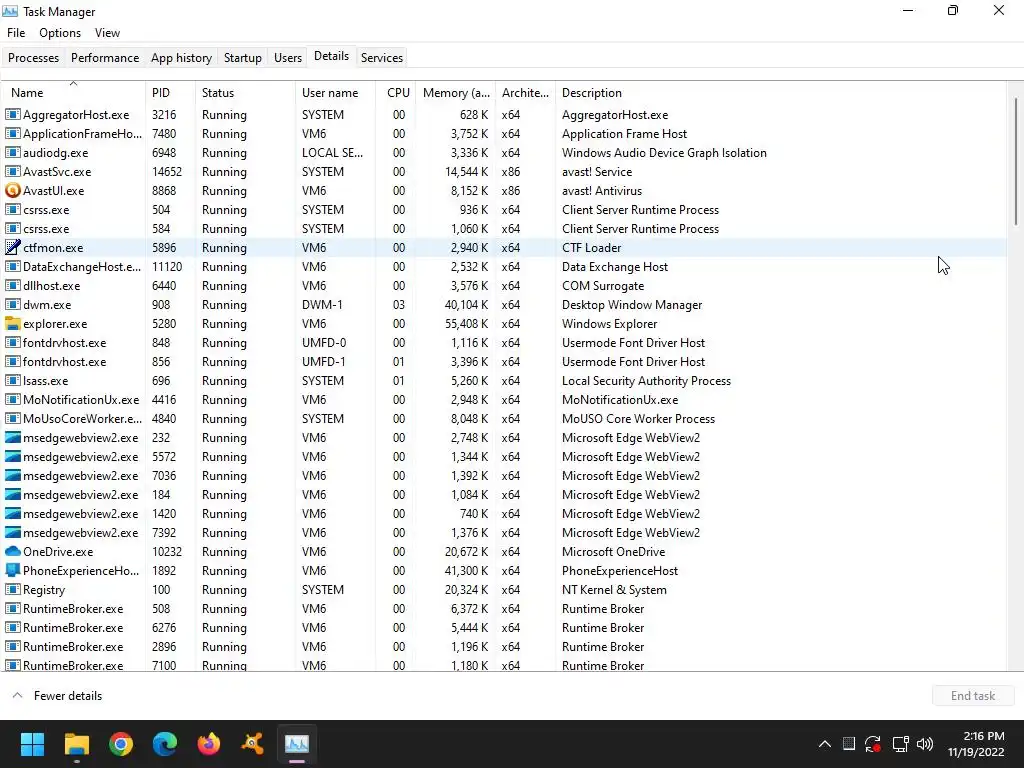1024x768 pixels.
Task: Click the AggregatorHost.exe process icon
Action: tap(12, 115)
